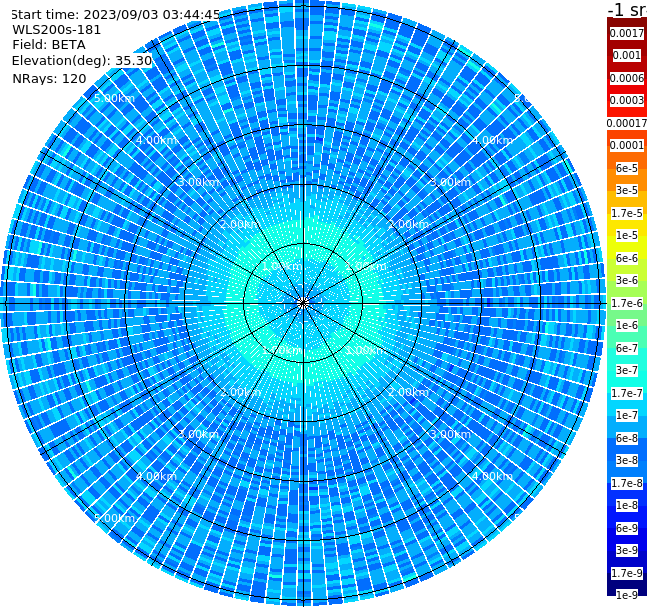This screenshot has width=647, height=607.
Task: Click the 6e-6 colorbar label
Action: (x=627, y=258)
